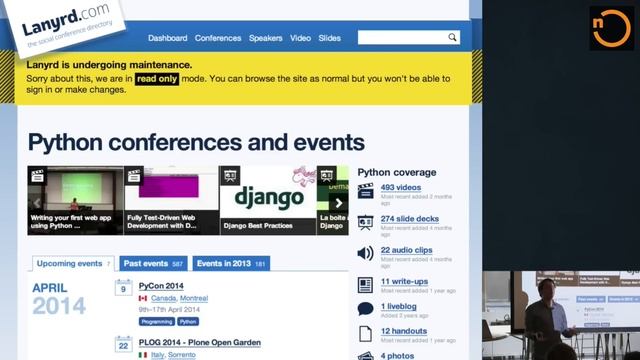Open the Video navigation item

(300, 38)
